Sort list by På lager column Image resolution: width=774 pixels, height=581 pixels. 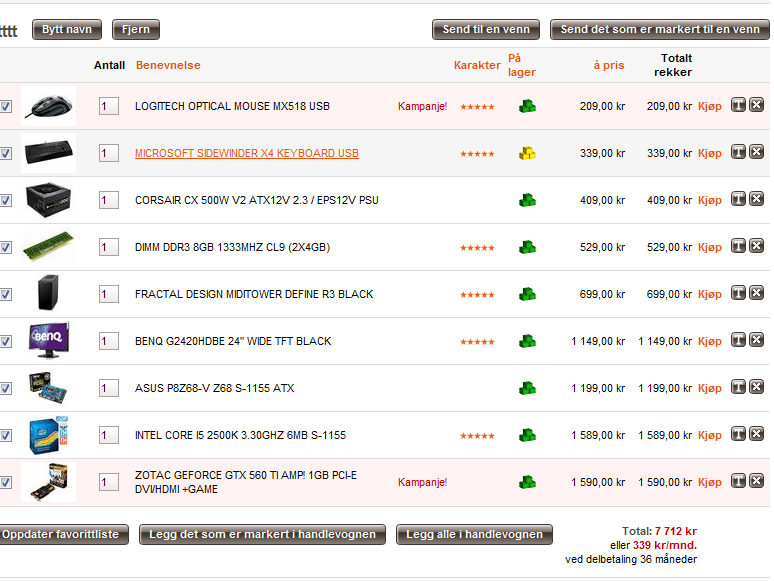[x=521, y=65]
